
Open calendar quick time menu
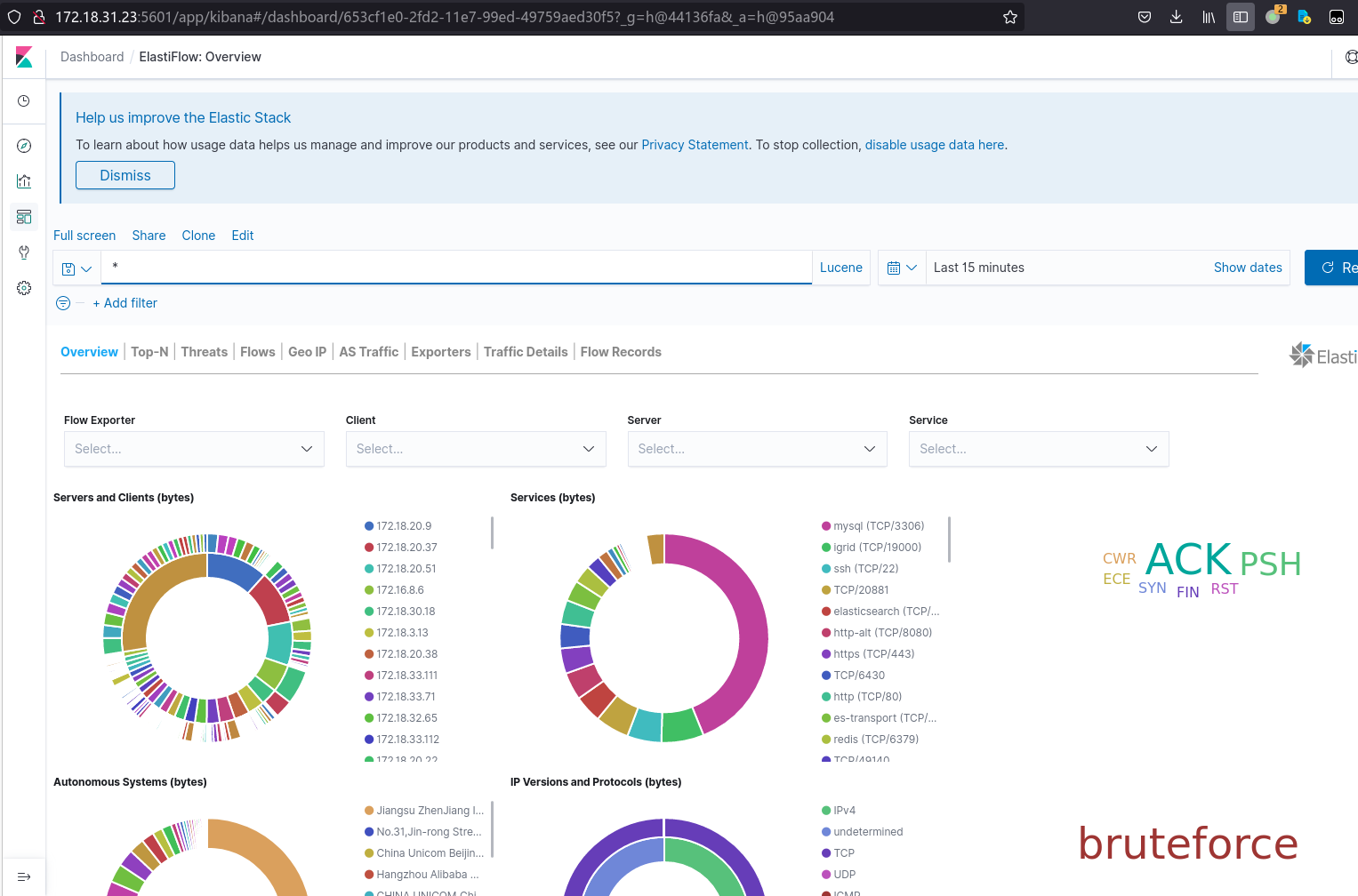tap(902, 268)
